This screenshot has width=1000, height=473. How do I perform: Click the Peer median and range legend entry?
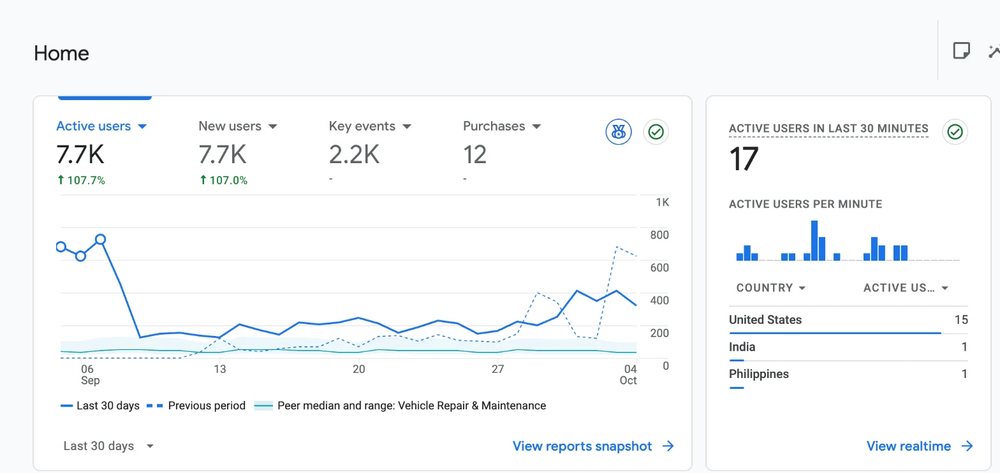tap(400, 406)
